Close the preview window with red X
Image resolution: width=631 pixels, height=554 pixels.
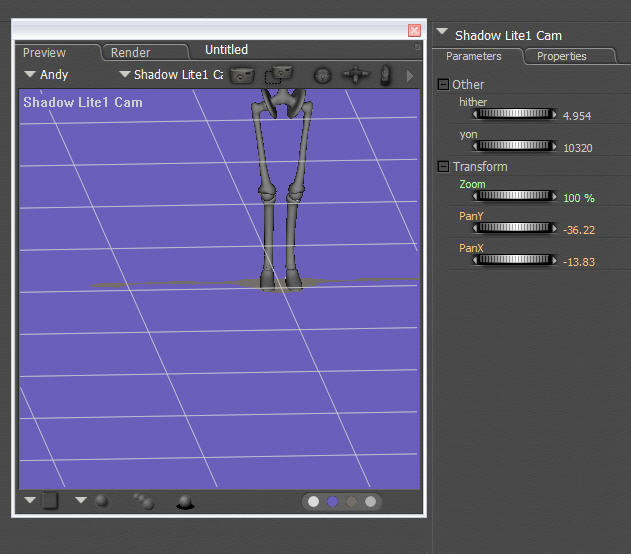coord(415,31)
